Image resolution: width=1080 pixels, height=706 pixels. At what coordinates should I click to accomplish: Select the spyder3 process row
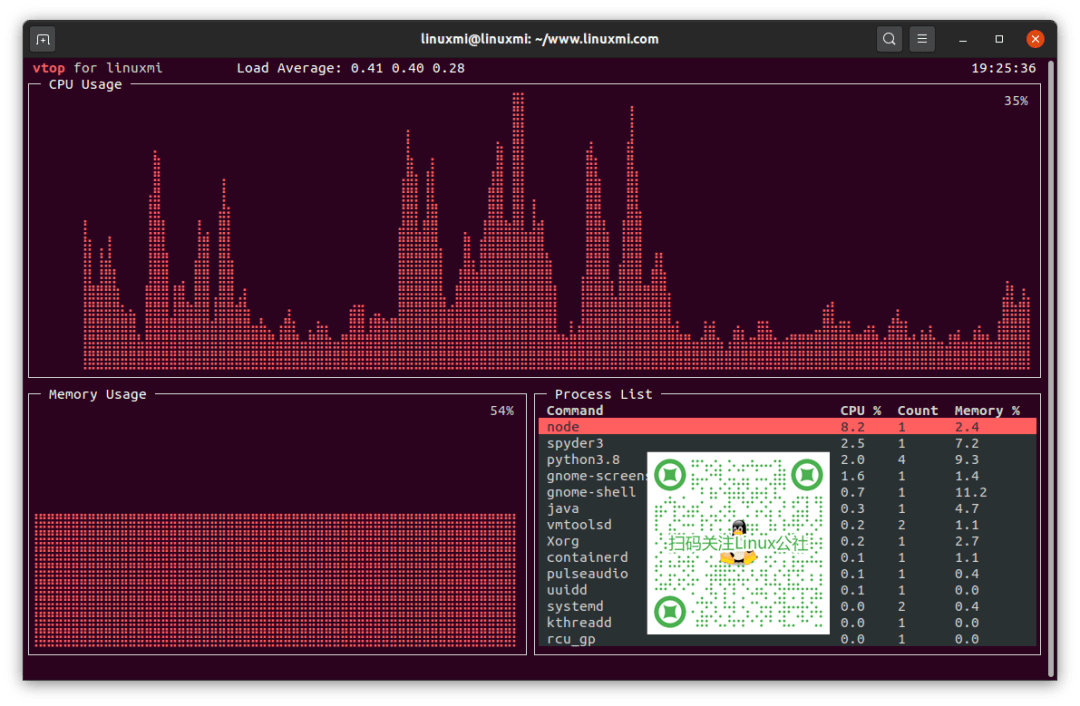point(575,443)
